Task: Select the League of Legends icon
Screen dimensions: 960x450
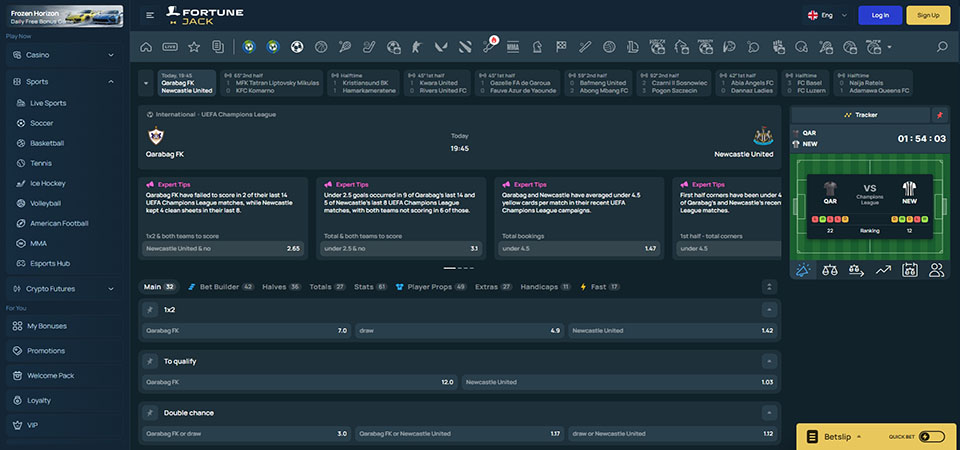Action: (x=633, y=47)
